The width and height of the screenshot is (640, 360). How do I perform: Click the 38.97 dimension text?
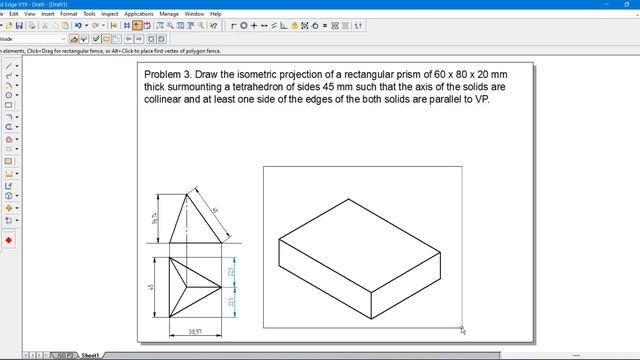195,331
